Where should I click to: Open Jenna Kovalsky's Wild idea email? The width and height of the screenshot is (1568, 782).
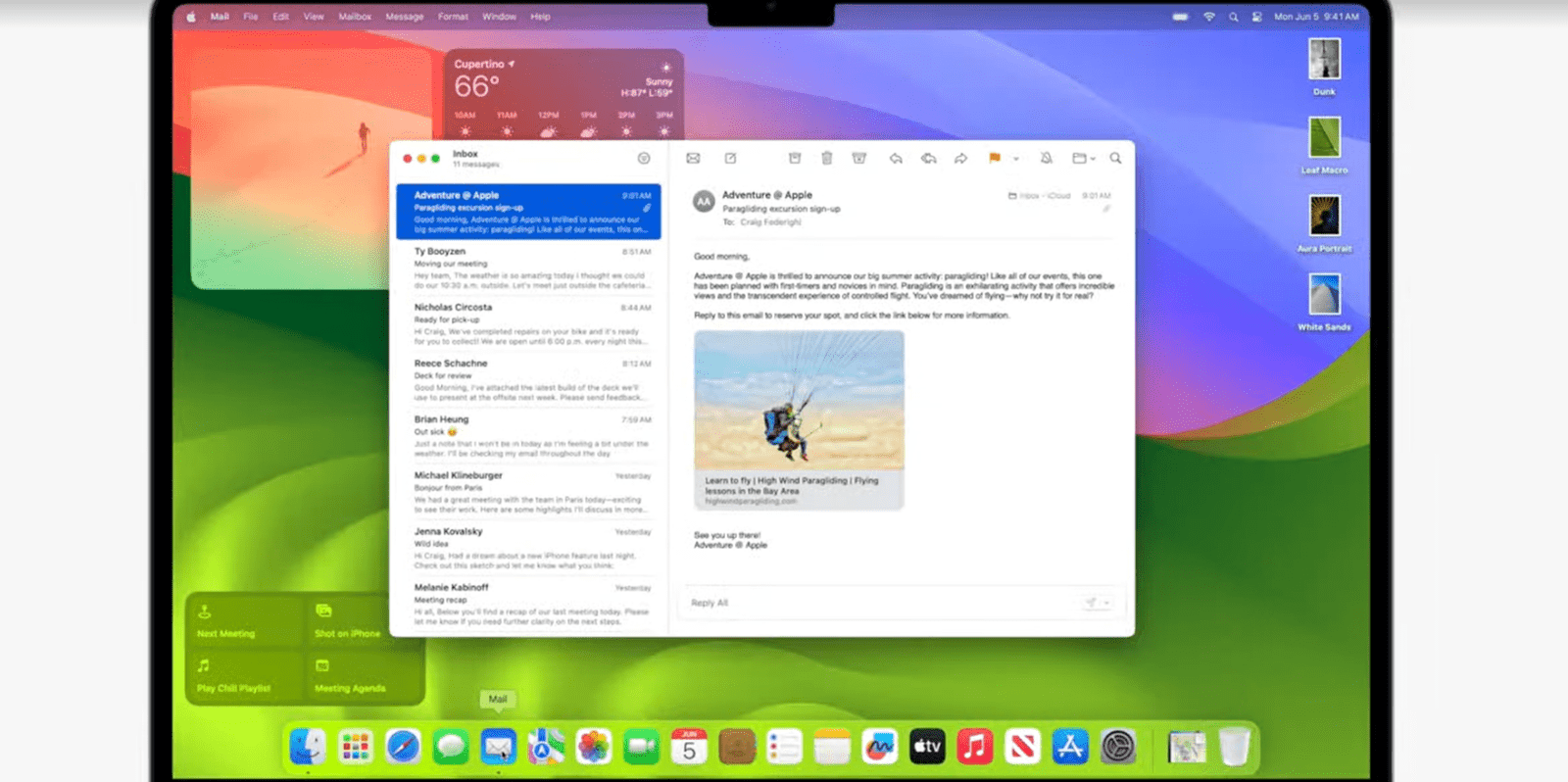click(528, 548)
